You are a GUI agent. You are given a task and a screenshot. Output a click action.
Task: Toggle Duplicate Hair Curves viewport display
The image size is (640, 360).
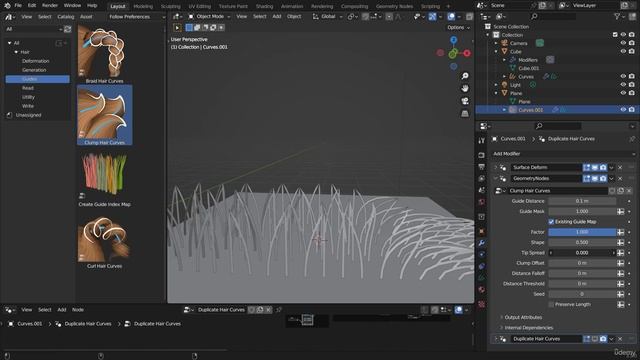pyautogui.click(x=595, y=339)
